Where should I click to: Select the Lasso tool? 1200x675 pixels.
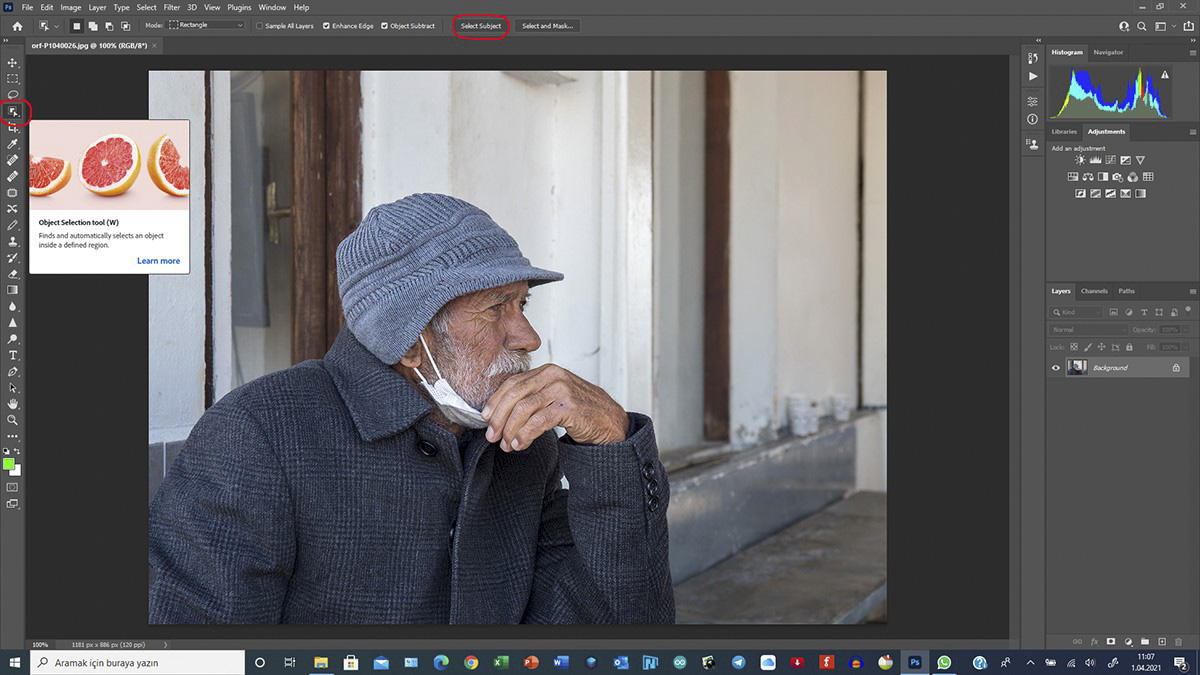(x=13, y=94)
